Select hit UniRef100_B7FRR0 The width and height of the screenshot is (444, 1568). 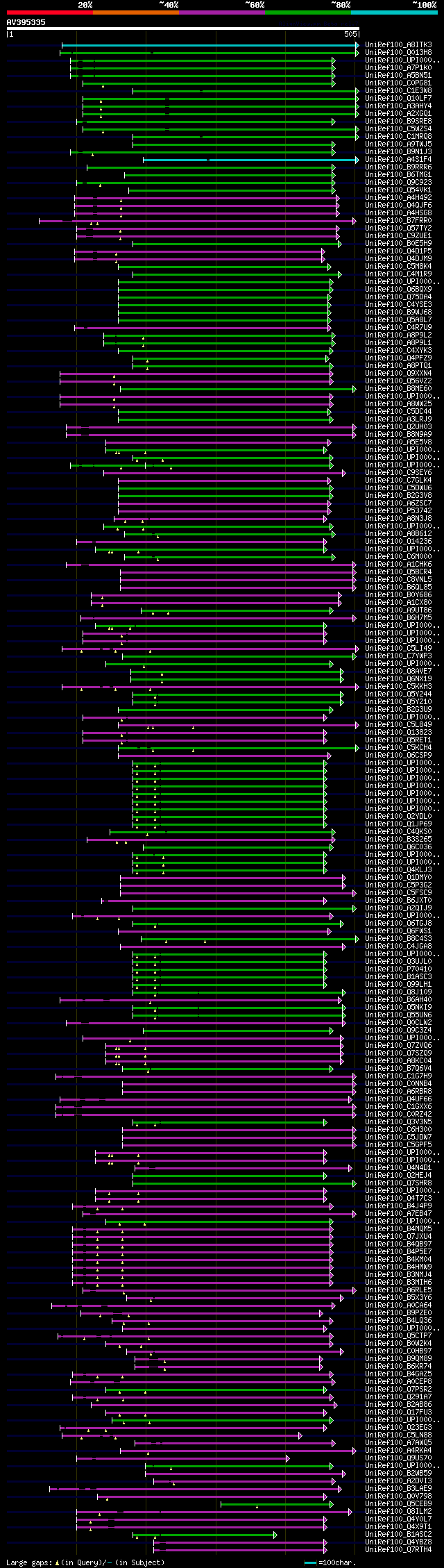[398, 221]
